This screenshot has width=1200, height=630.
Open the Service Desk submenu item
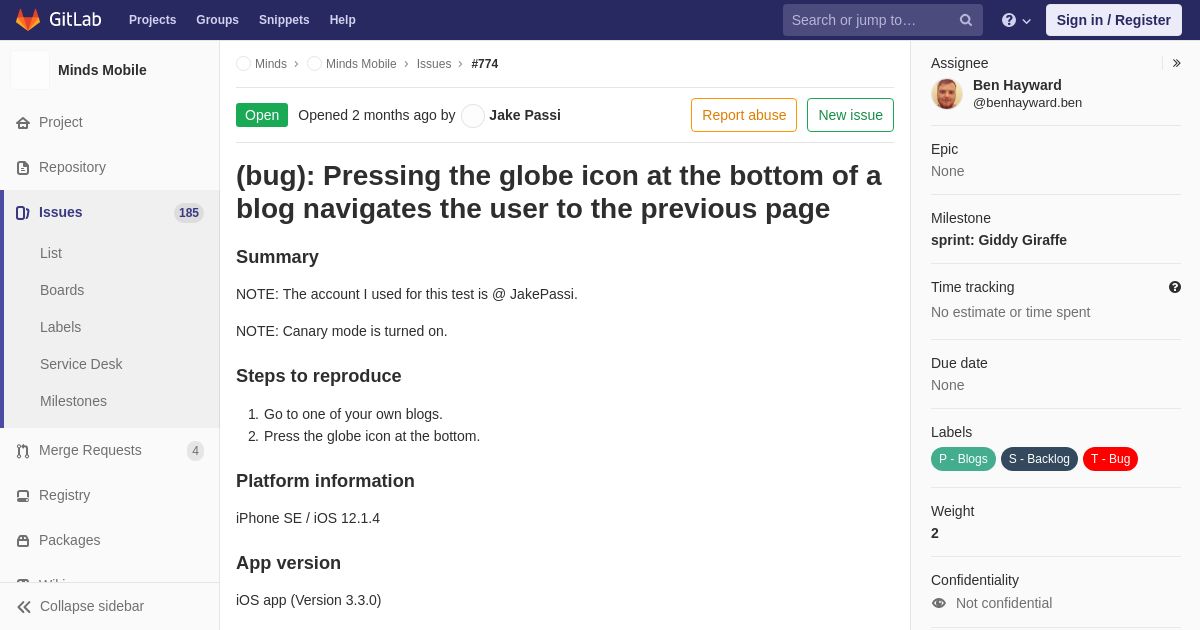coord(81,364)
